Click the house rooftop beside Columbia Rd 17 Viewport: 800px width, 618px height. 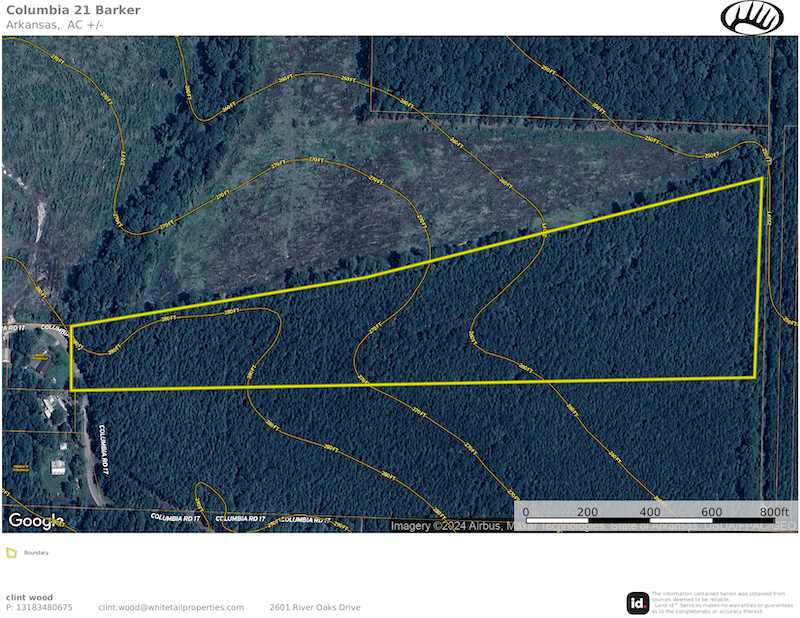41,367
